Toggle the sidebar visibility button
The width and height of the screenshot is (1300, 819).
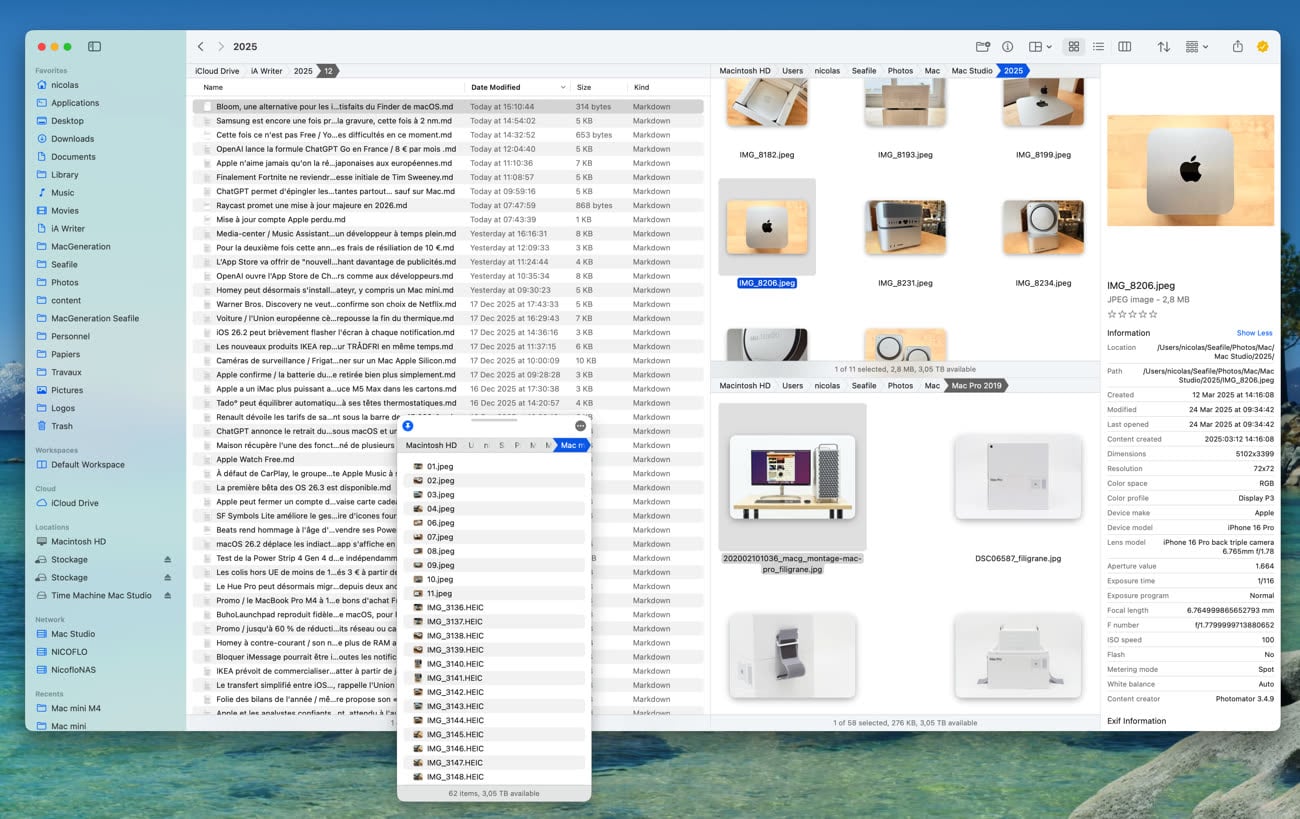[x=94, y=46]
